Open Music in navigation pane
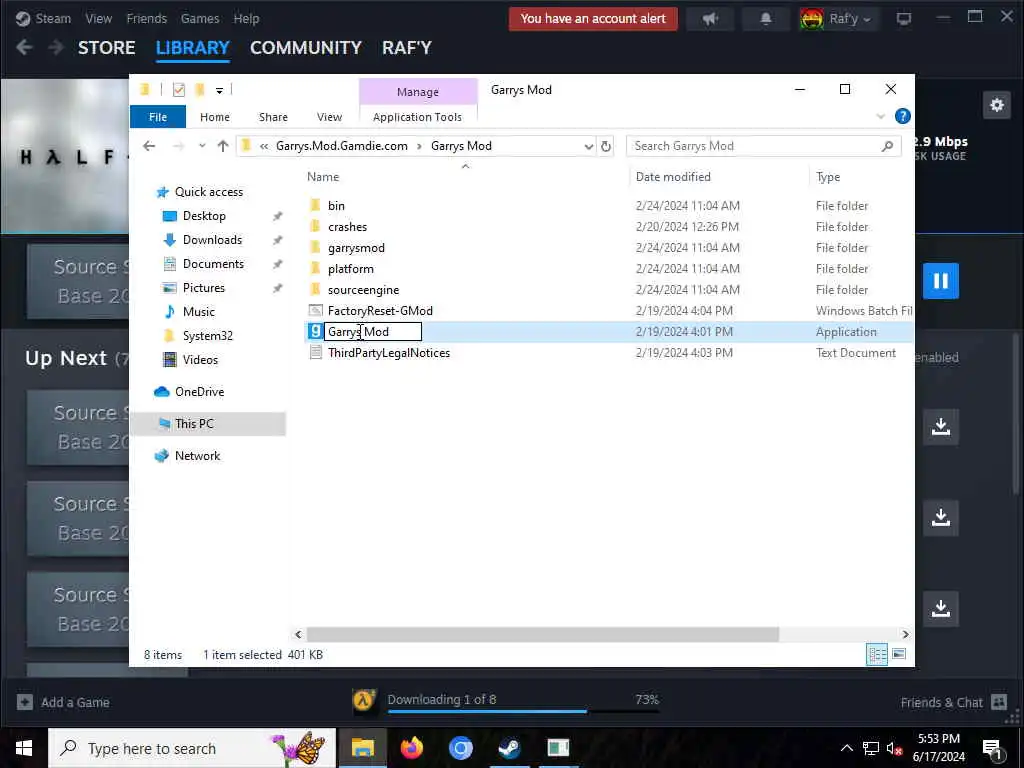Image resolution: width=1024 pixels, height=768 pixels. click(199, 312)
